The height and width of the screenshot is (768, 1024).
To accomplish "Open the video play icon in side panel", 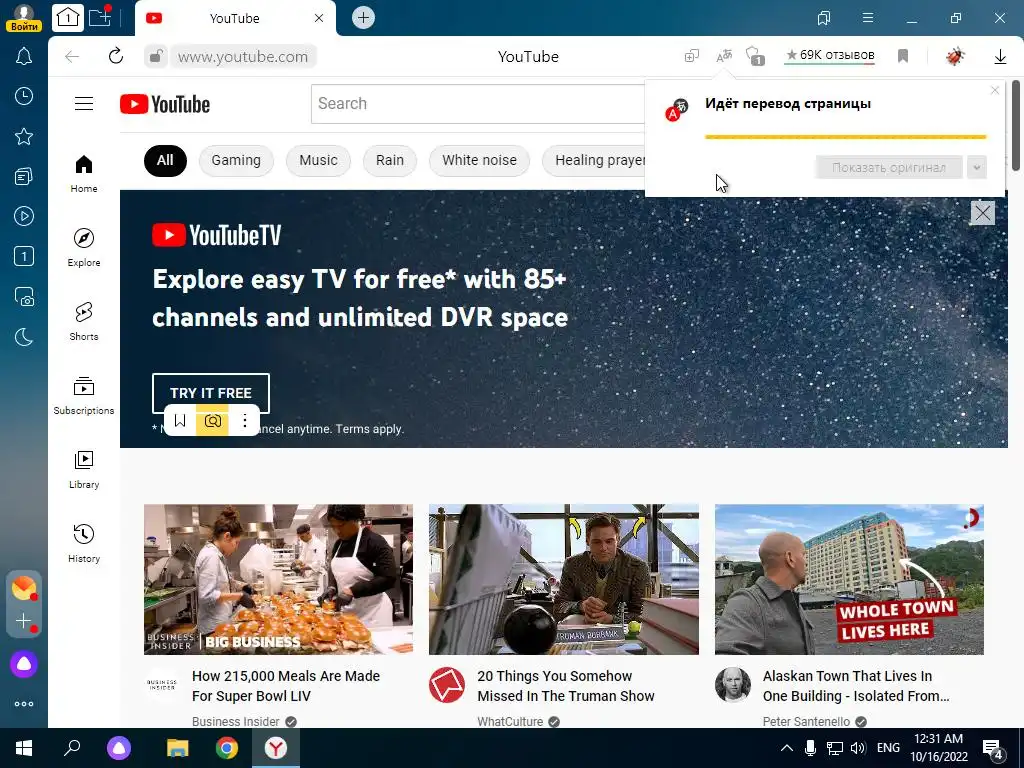I will [24, 216].
